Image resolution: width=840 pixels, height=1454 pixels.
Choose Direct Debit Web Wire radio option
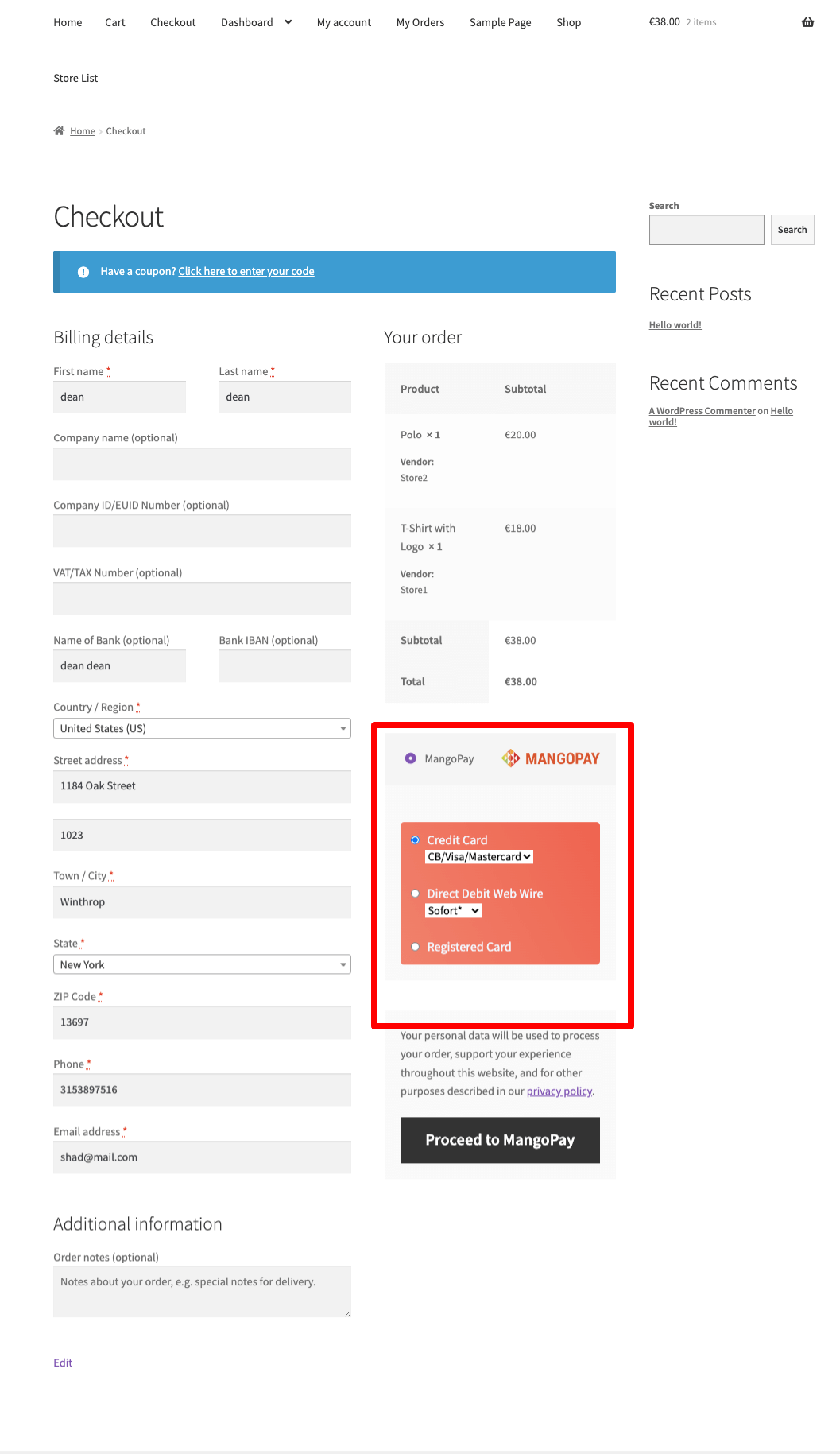click(415, 894)
